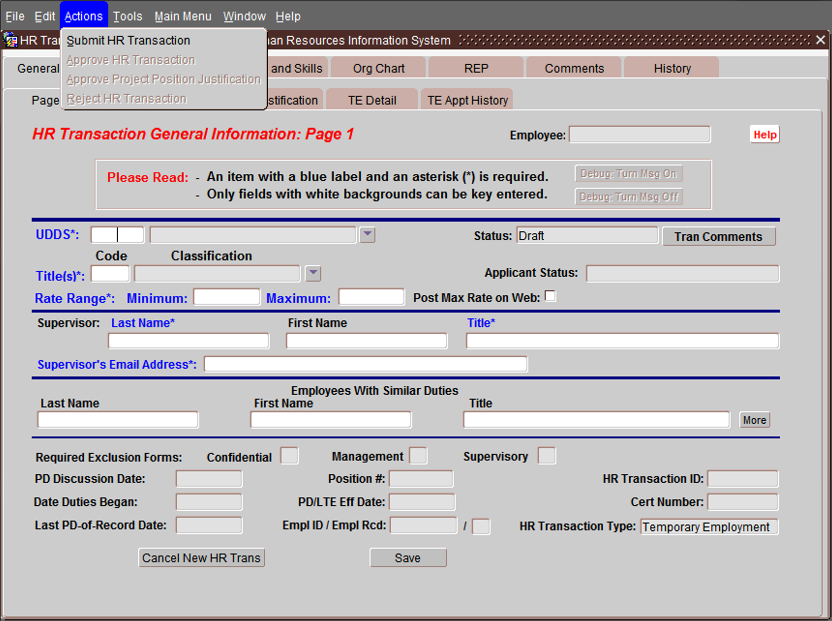Click the Rate Range Maximum field
Viewport: 832px width, 621px height.
[x=371, y=297]
